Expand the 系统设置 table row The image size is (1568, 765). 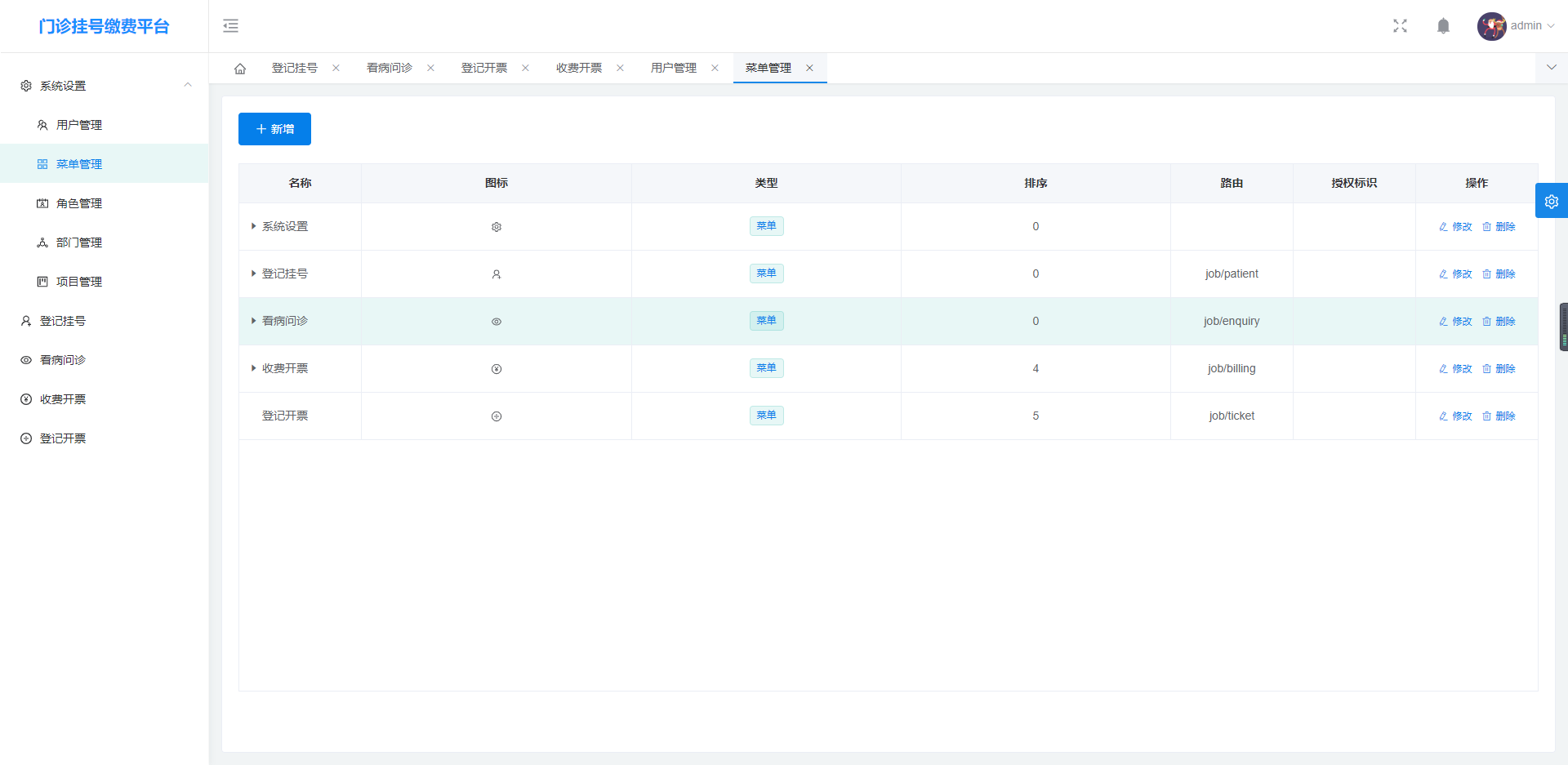(253, 226)
